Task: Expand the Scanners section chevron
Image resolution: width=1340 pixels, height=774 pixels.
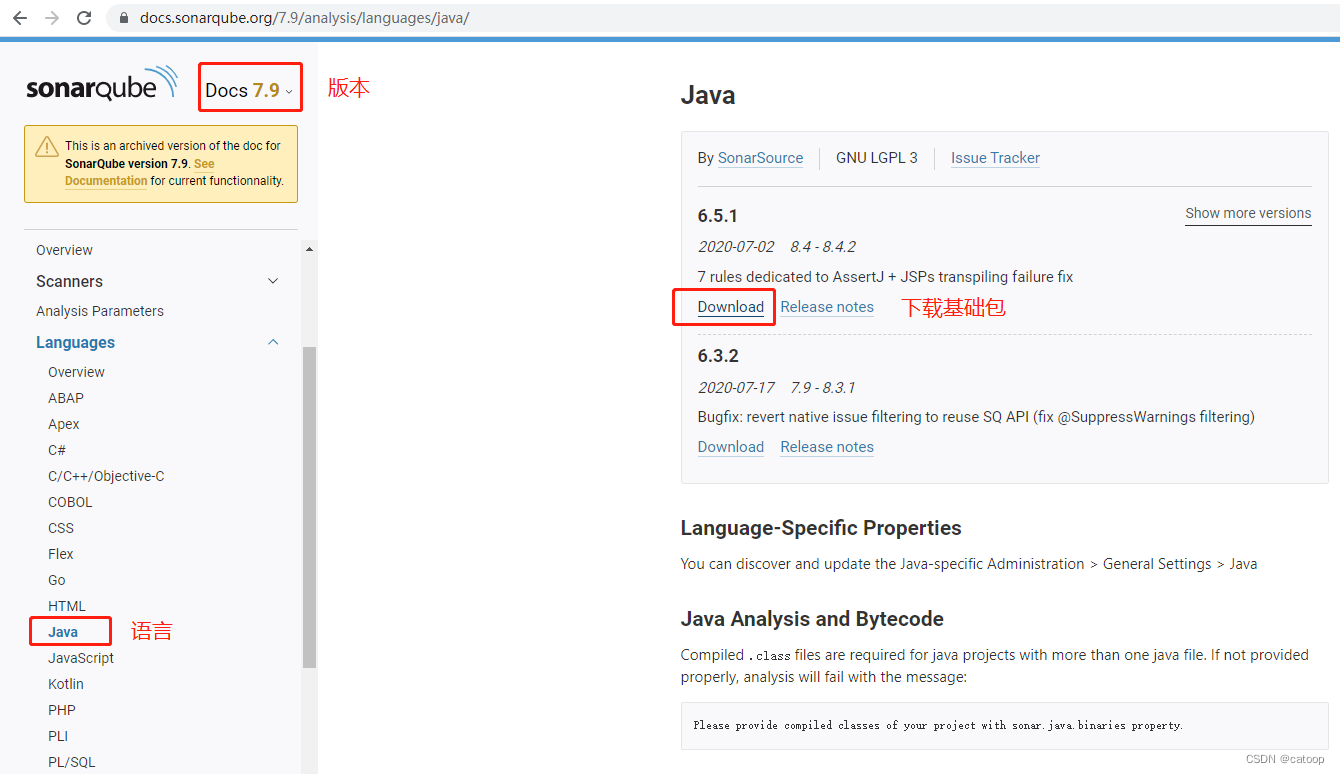Action: 273,282
